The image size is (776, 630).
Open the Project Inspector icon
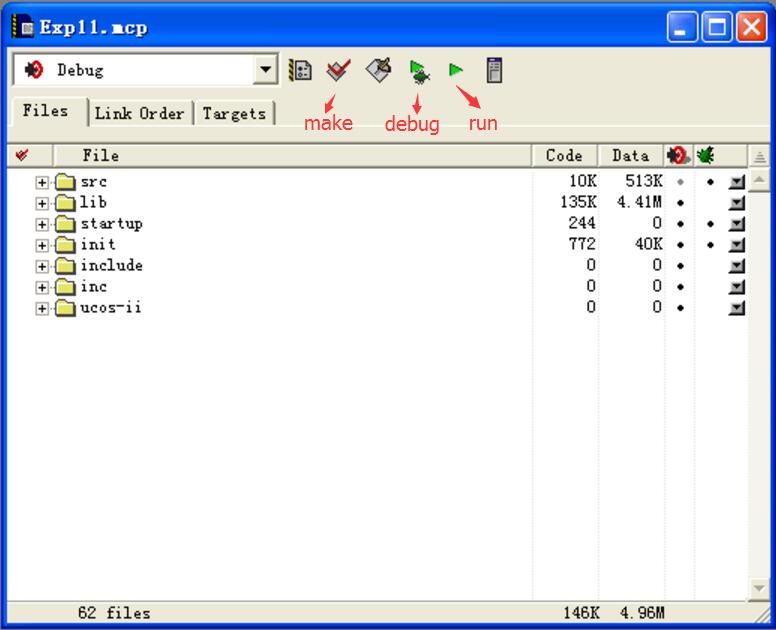(494, 70)
